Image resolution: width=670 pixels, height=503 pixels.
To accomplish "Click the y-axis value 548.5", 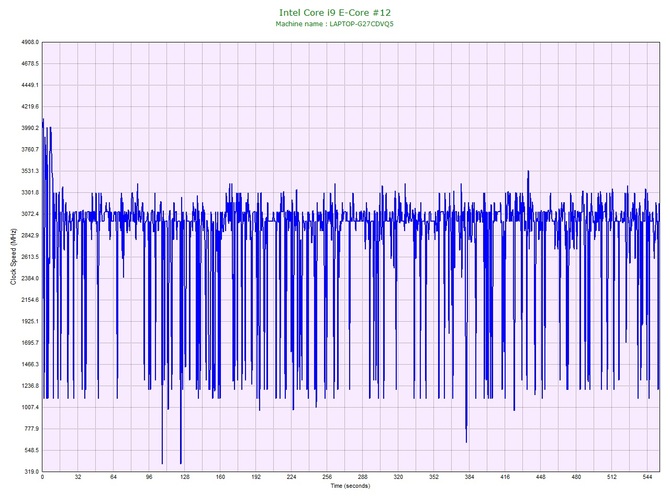I will point(31,450).
